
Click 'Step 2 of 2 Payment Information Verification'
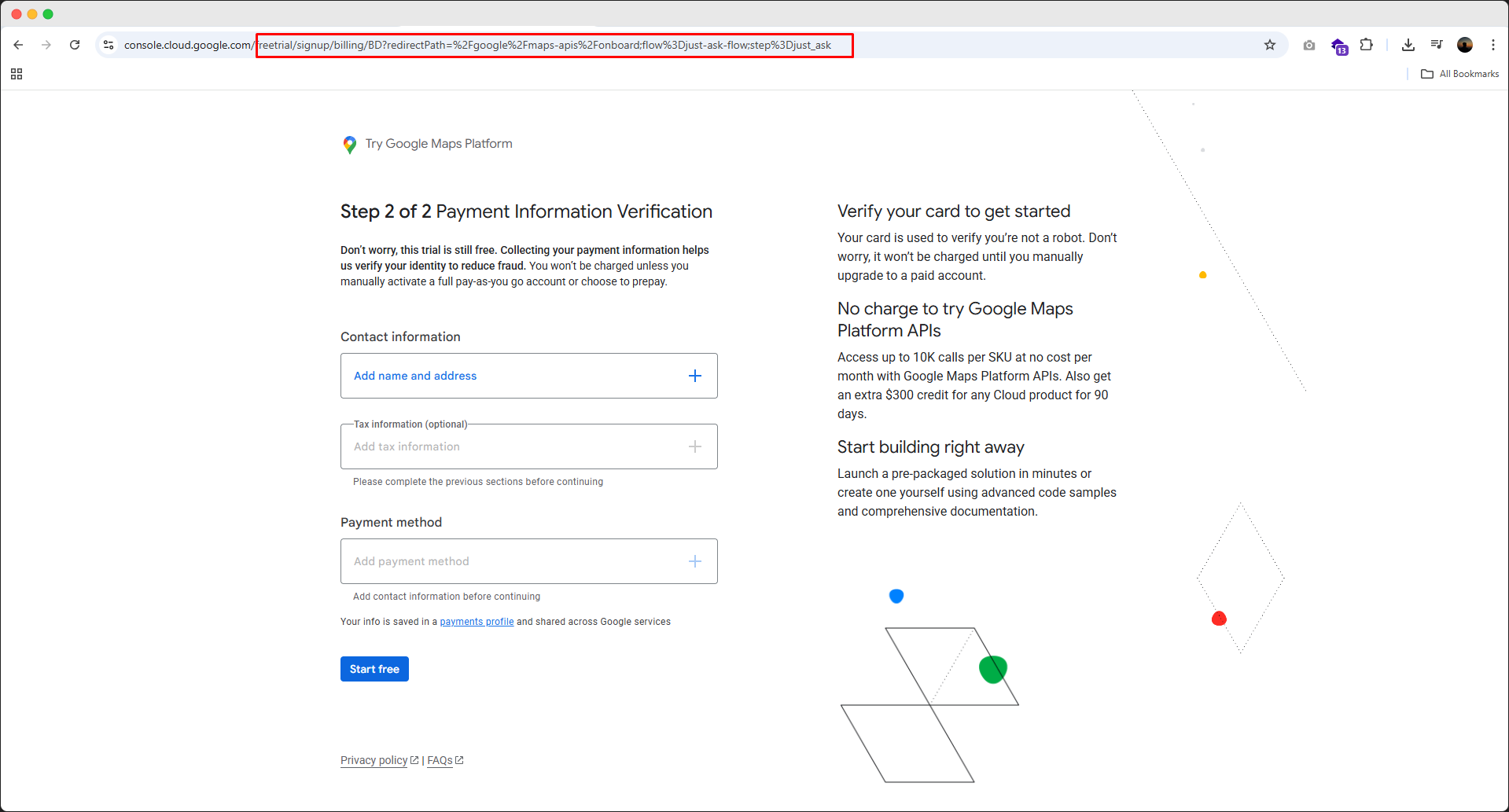(526, 211)
